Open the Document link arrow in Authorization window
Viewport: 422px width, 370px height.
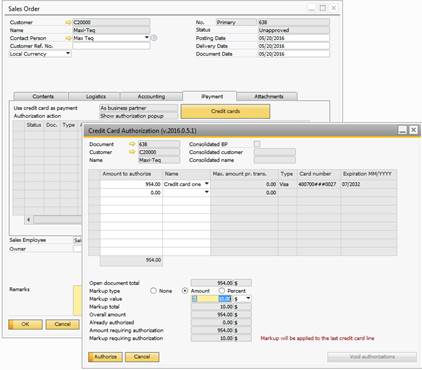pos(132,144)
